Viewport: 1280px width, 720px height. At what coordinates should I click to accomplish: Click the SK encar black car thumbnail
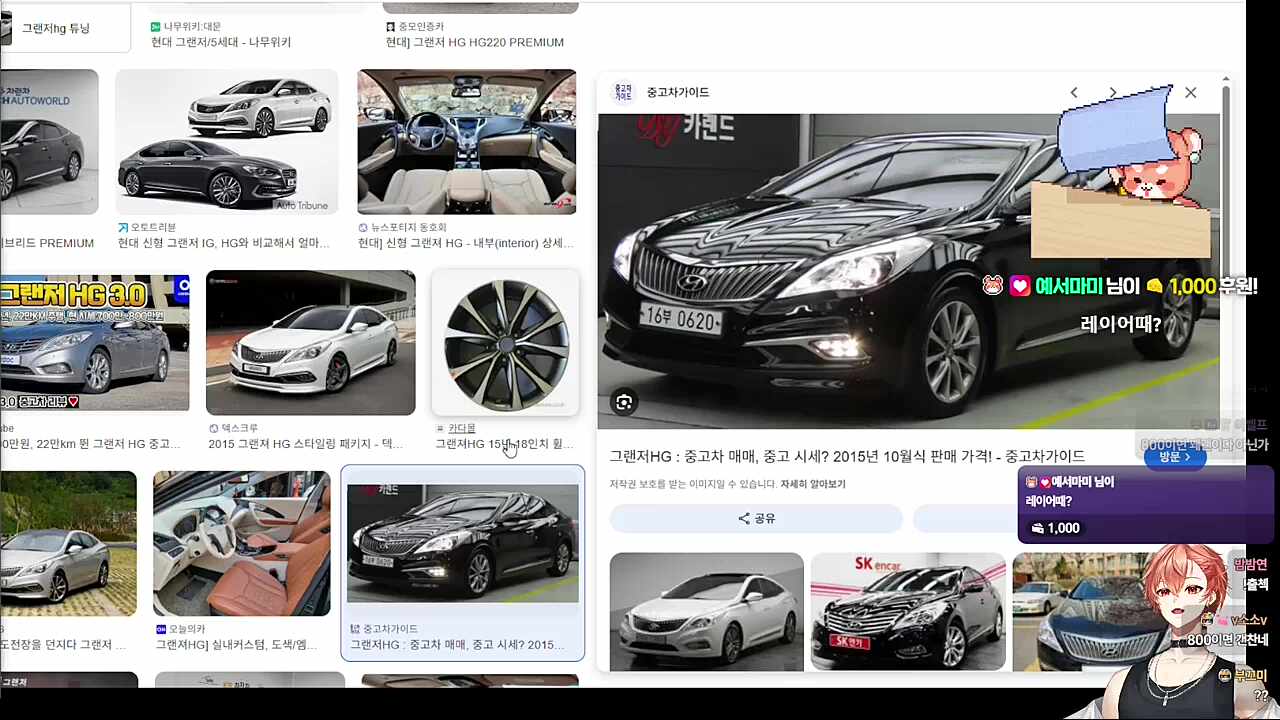point(907,611)
